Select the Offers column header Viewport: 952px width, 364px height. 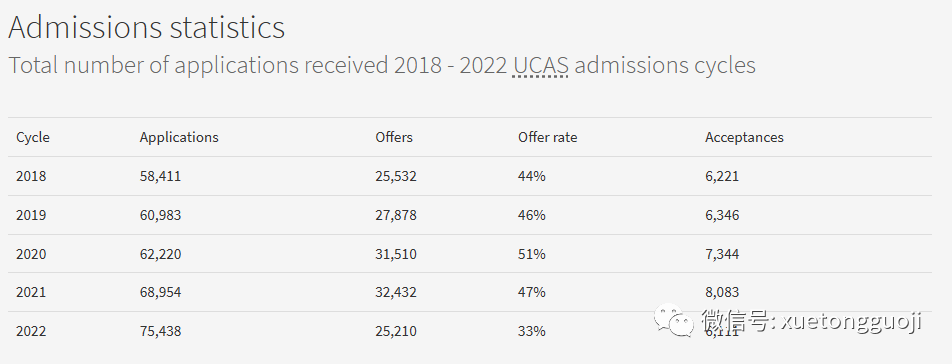pyautogui.click(x=394, y=137)
